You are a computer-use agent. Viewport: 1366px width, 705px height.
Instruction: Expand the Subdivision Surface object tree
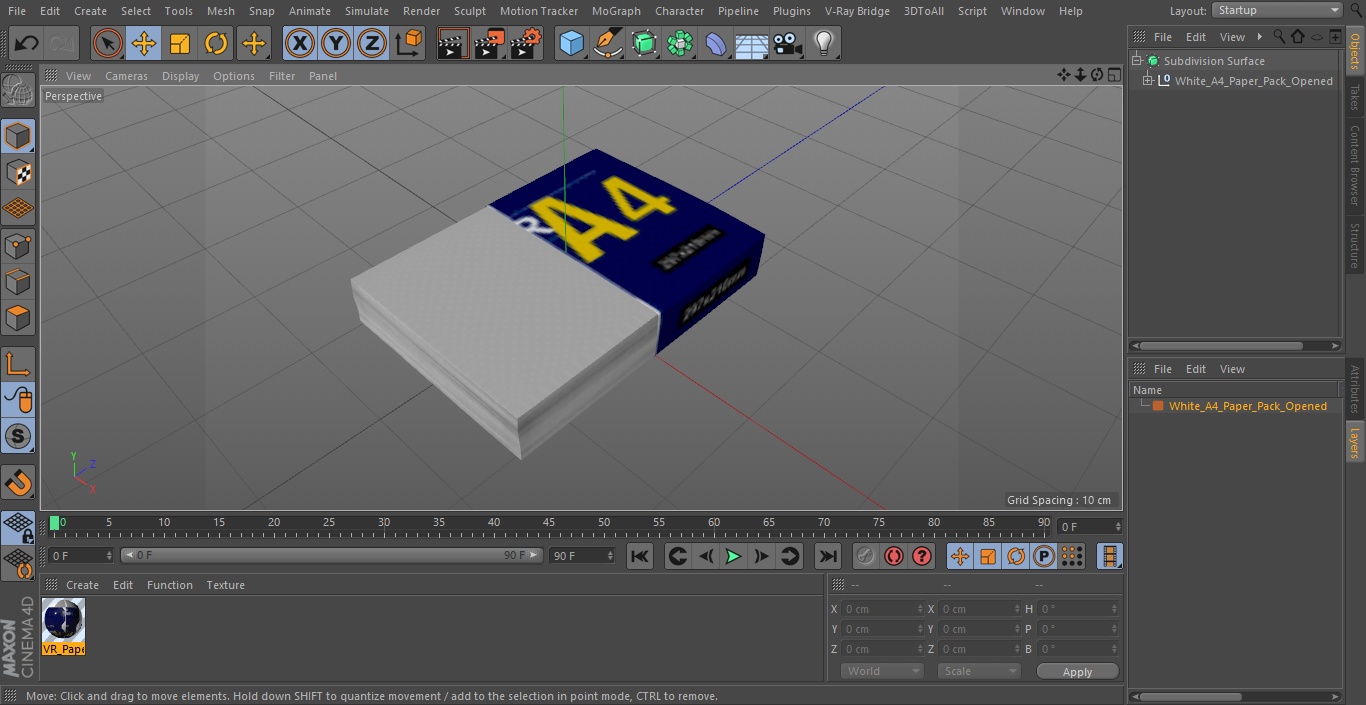point(1137,61)
